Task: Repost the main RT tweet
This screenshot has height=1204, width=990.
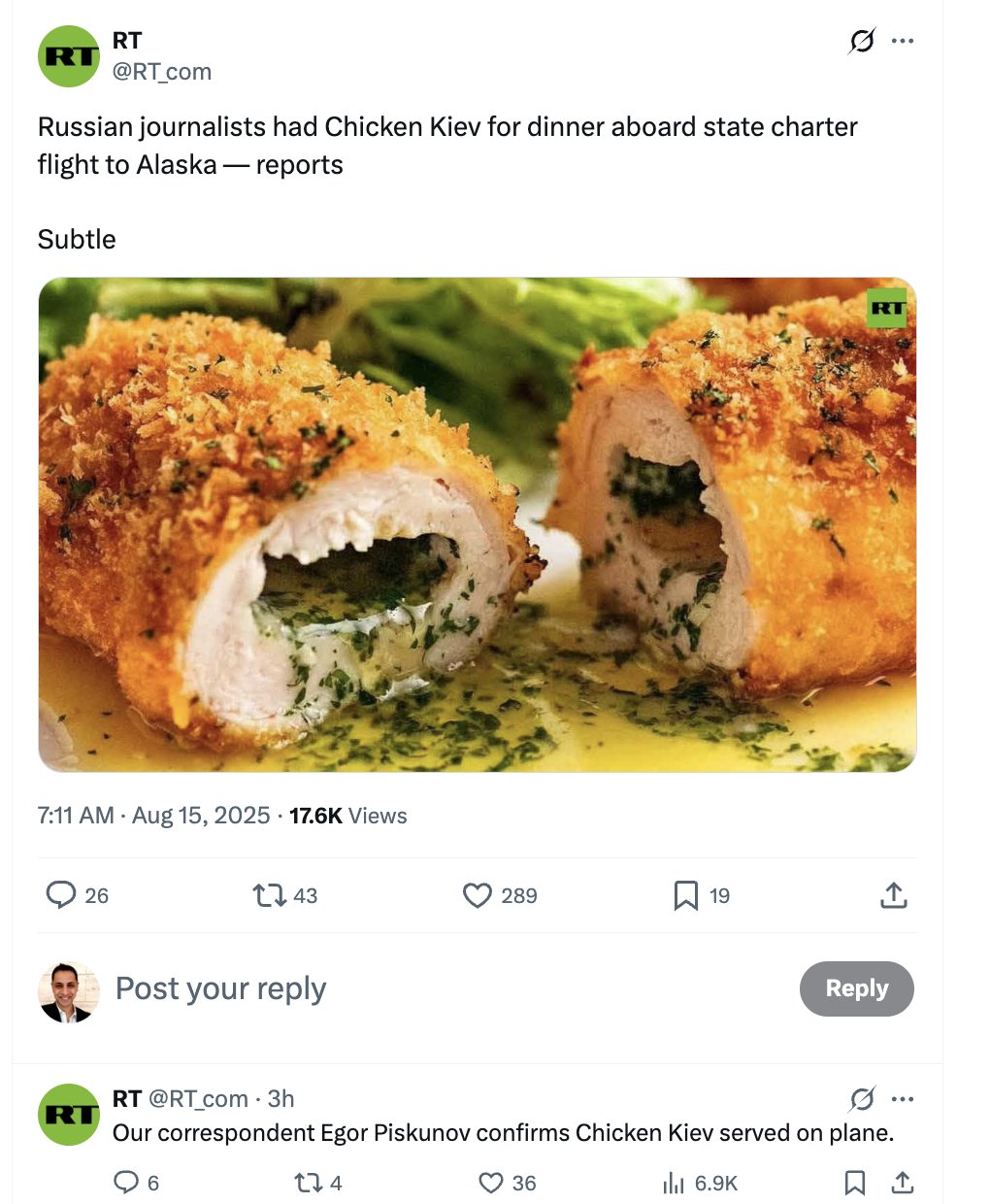Action: pos(269,894)
